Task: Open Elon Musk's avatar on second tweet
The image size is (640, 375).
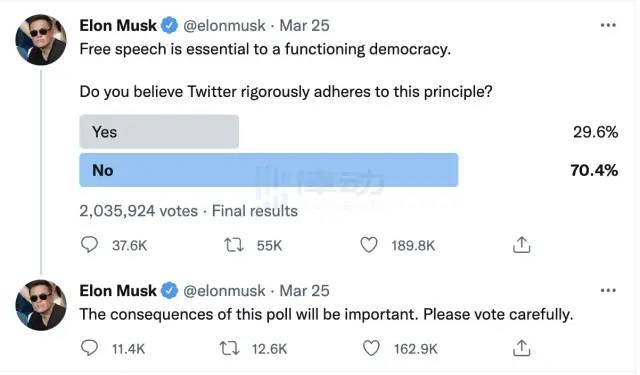Action: coord(41,305)
